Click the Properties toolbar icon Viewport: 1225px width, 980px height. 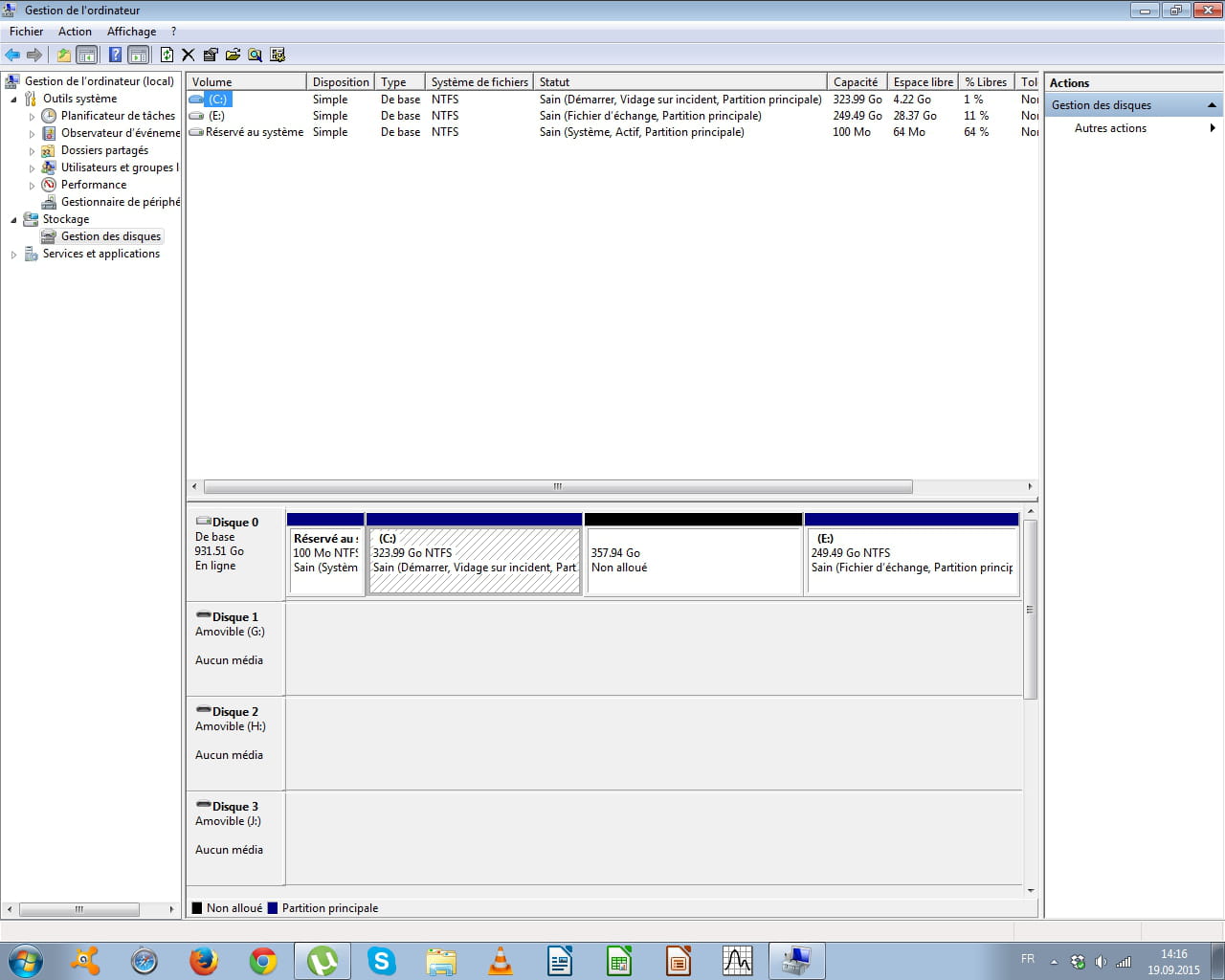pos(211,55)
